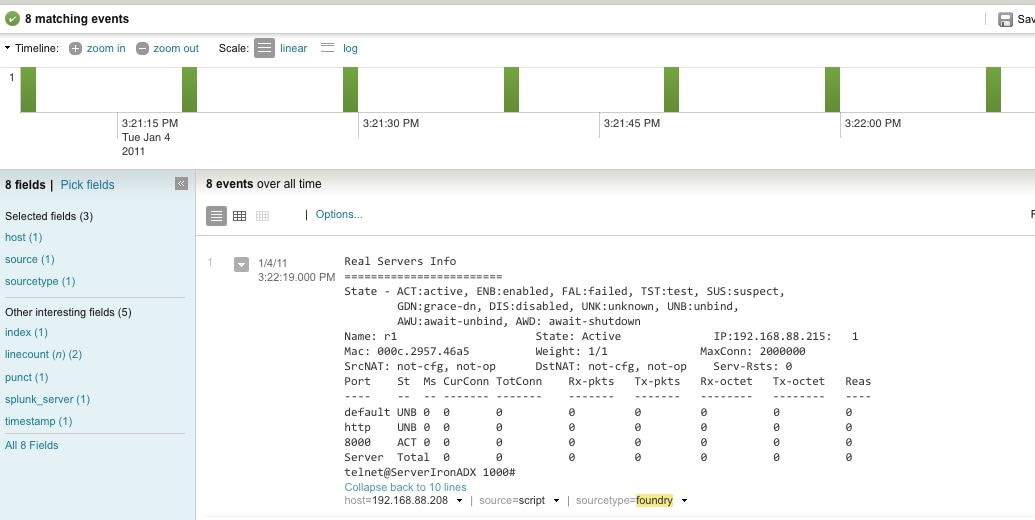Collapse the Timeline disclosure triangle

[7, 48]
